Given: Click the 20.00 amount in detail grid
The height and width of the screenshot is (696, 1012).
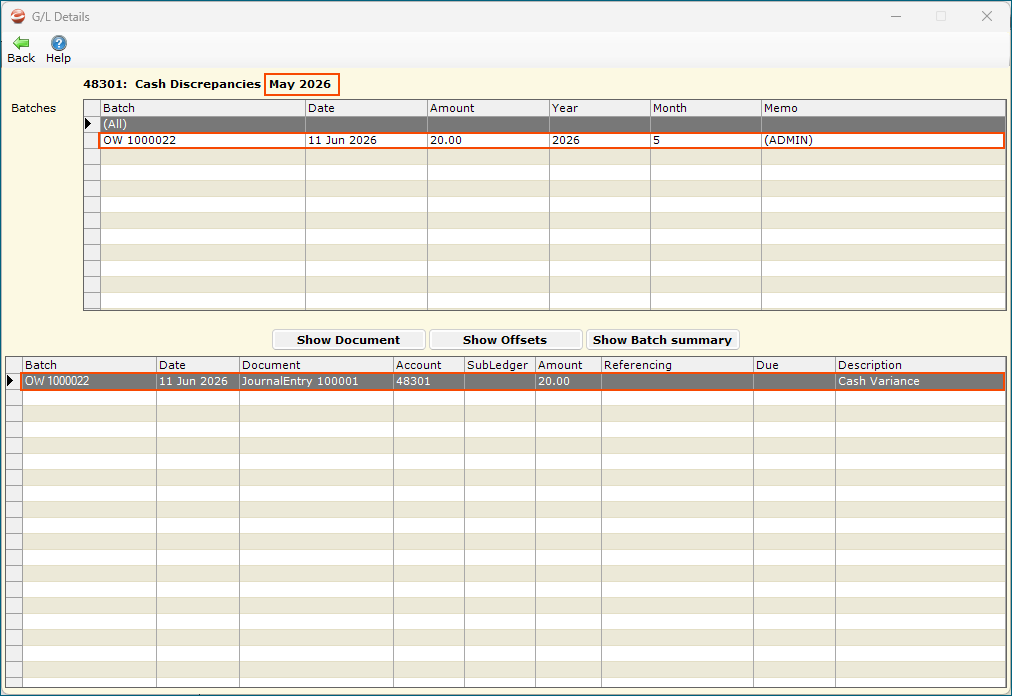Looking at the screenshot, I should (568, 381).
